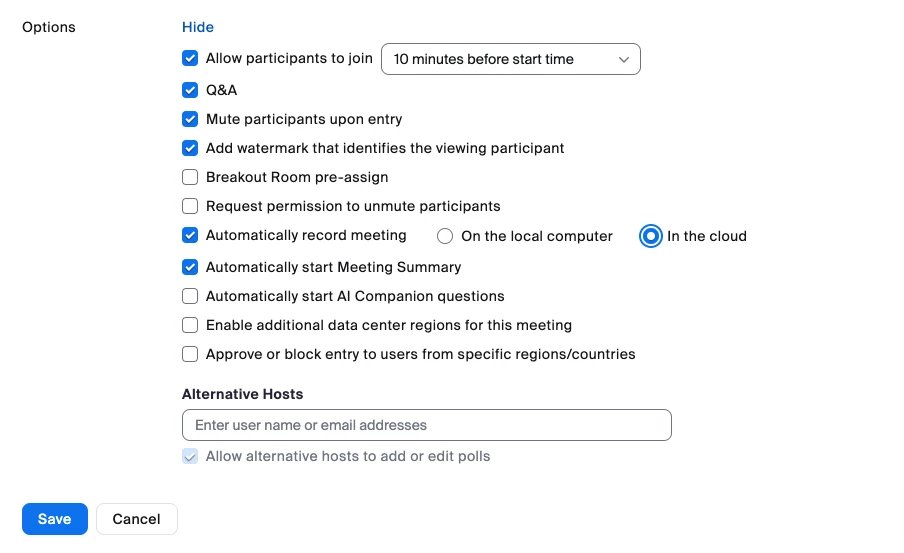Toggle Allow alternative hosts to edit polls
Viewport: 904px width, 553px height.
190,457
